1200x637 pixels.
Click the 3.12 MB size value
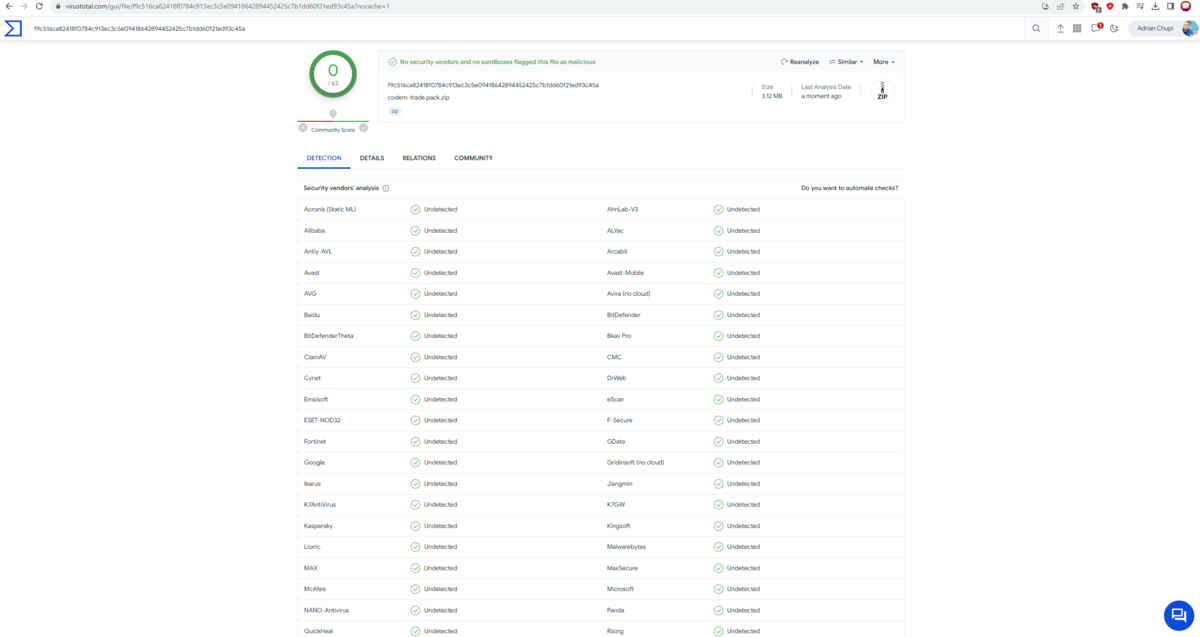pyautogui.click(x=772, y=96)
